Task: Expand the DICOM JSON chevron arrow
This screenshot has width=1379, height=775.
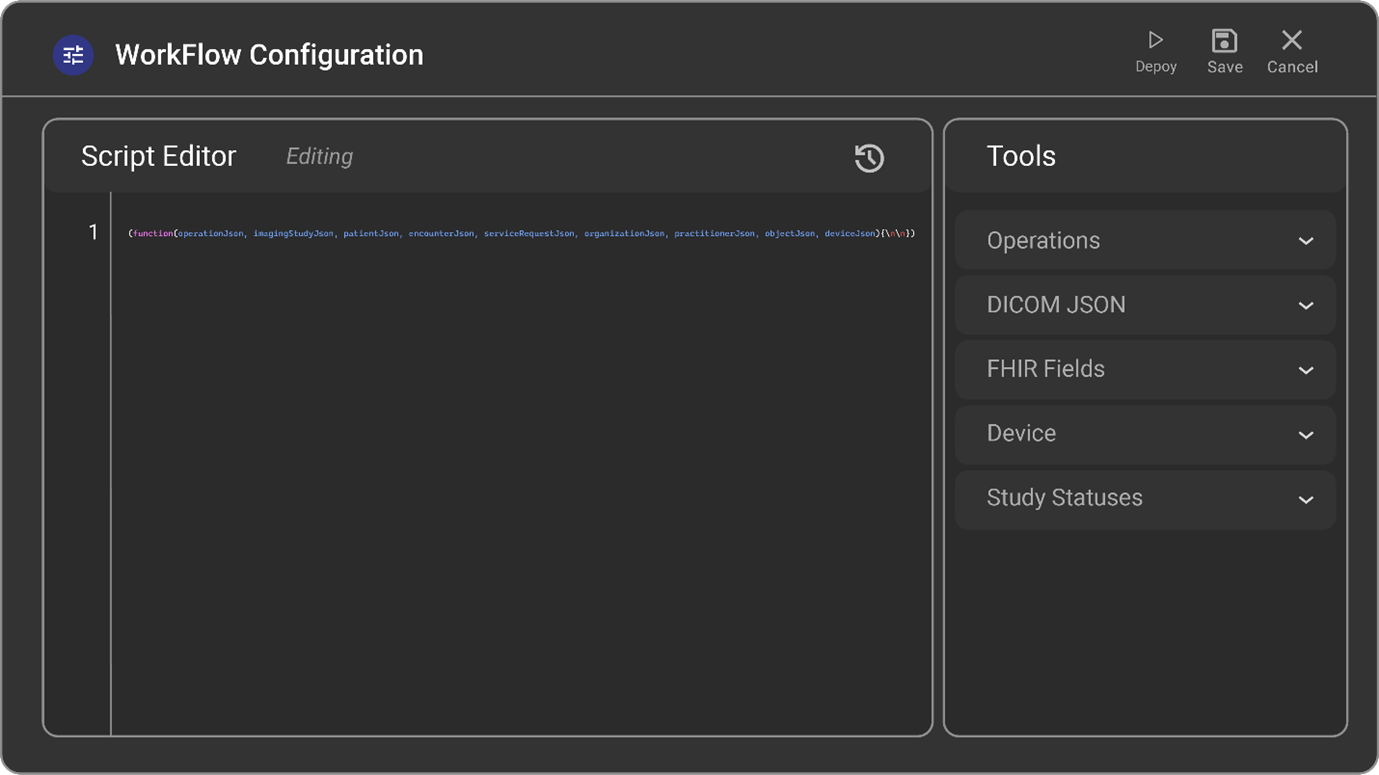Action: tap(1305, 305)
